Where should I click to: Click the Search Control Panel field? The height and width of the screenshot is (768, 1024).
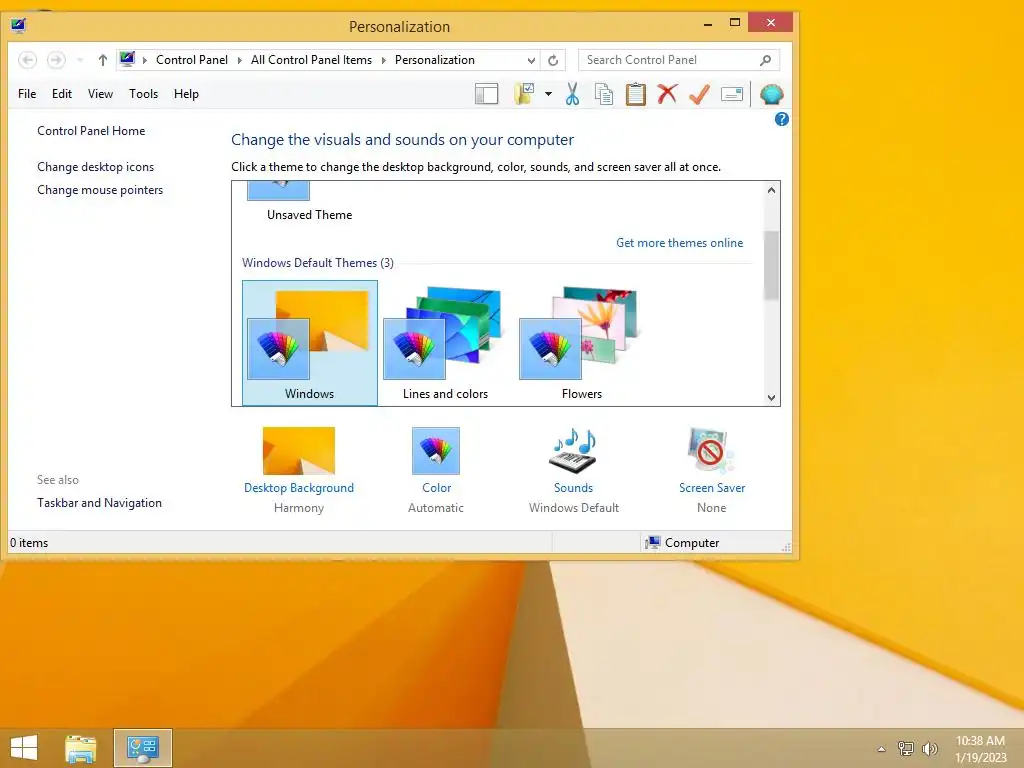click(679, 60)
